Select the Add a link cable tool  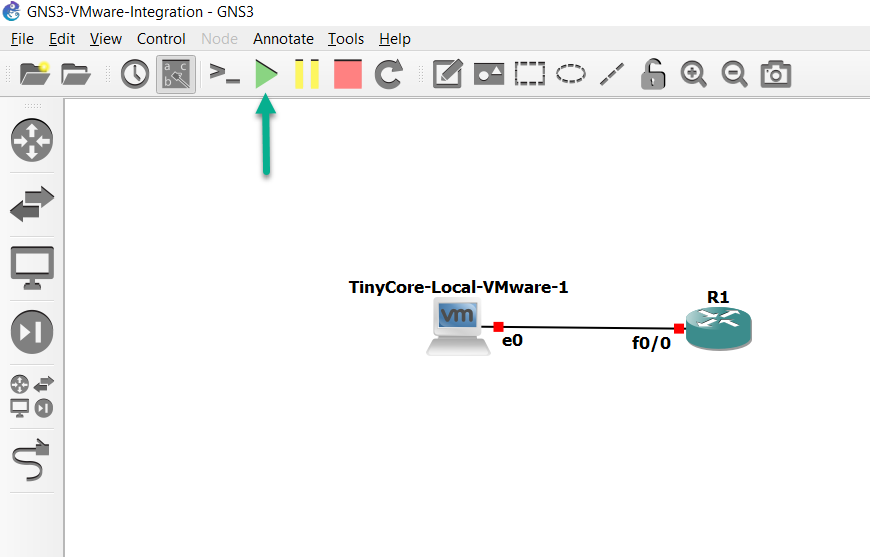[x=31, y=460]
